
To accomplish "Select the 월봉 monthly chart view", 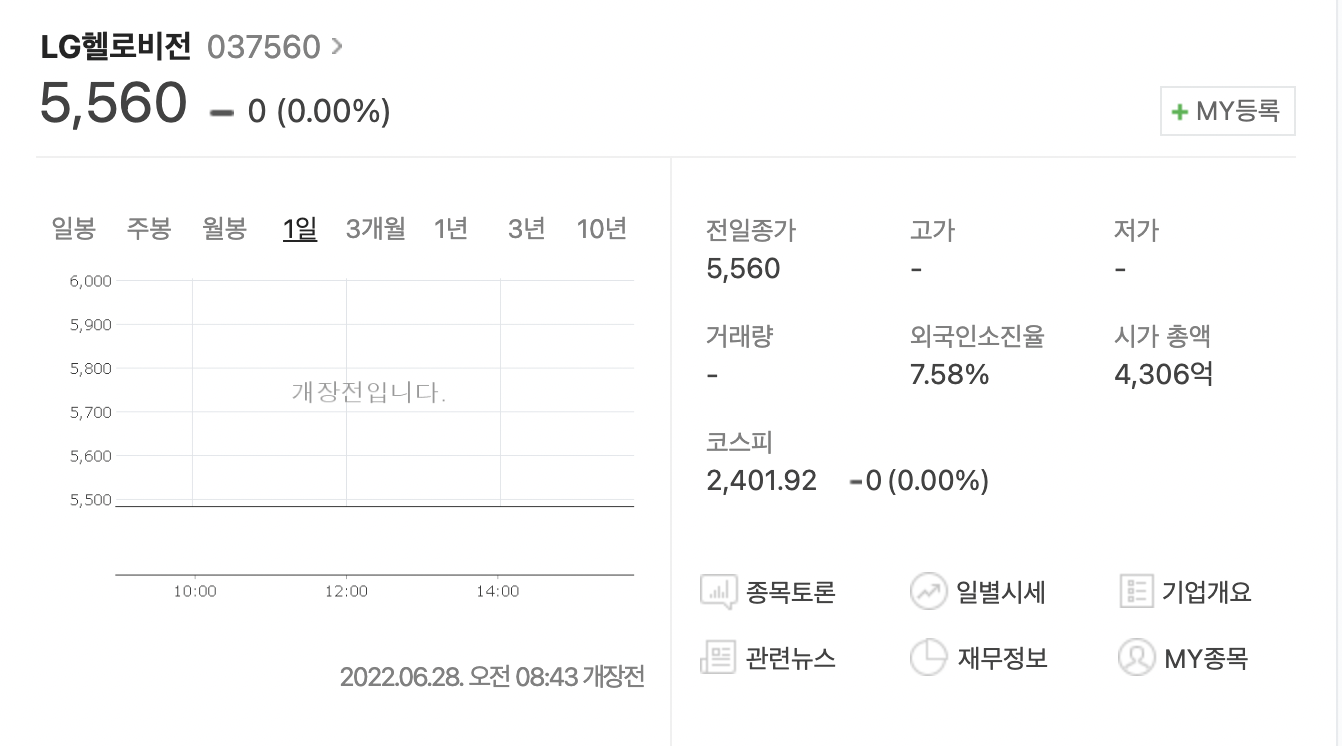I will tap(224, 228).
